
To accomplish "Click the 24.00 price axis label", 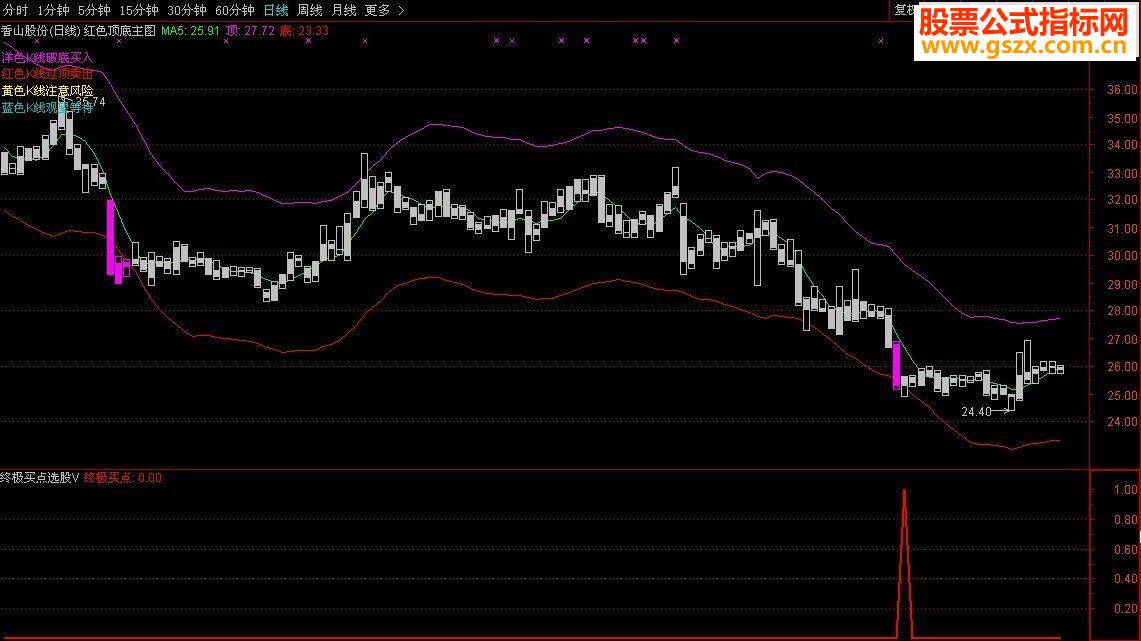I will [1121, 421].
